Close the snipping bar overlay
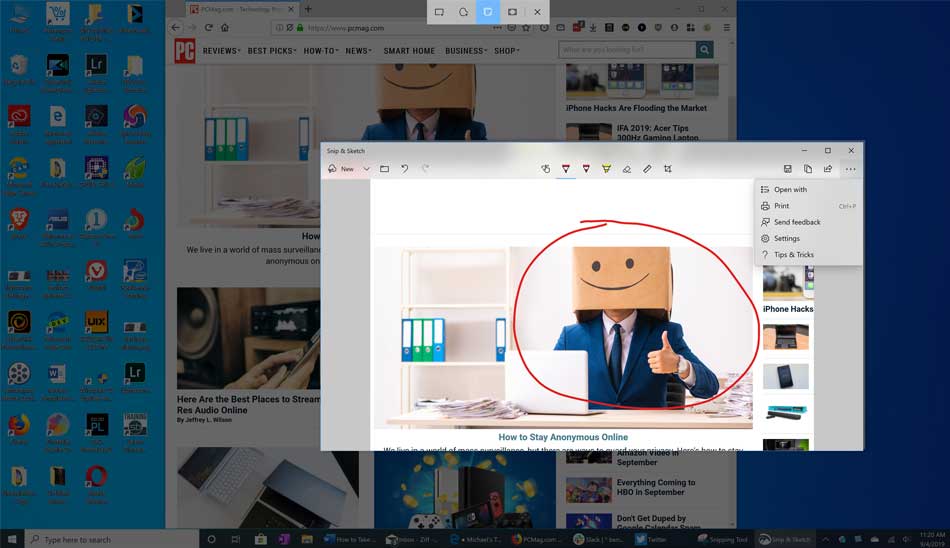 coord(537,12)
